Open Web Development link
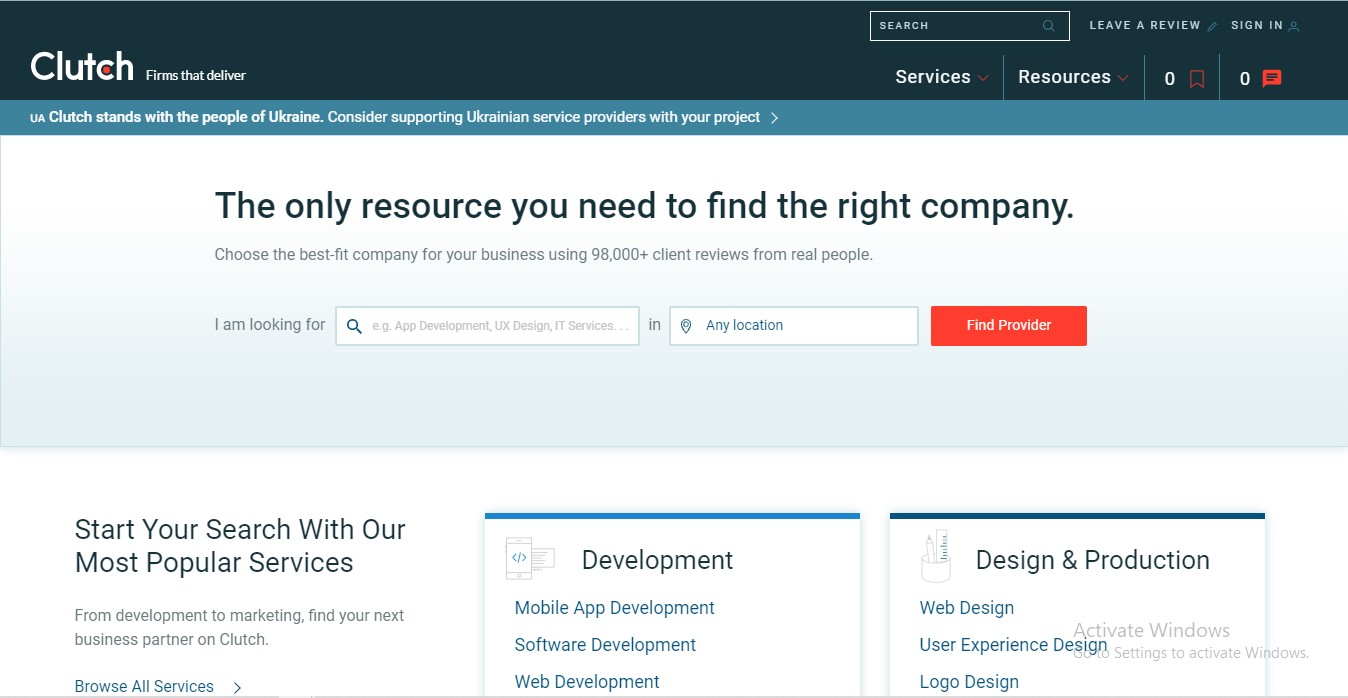1348x698 pixels. 587,682
